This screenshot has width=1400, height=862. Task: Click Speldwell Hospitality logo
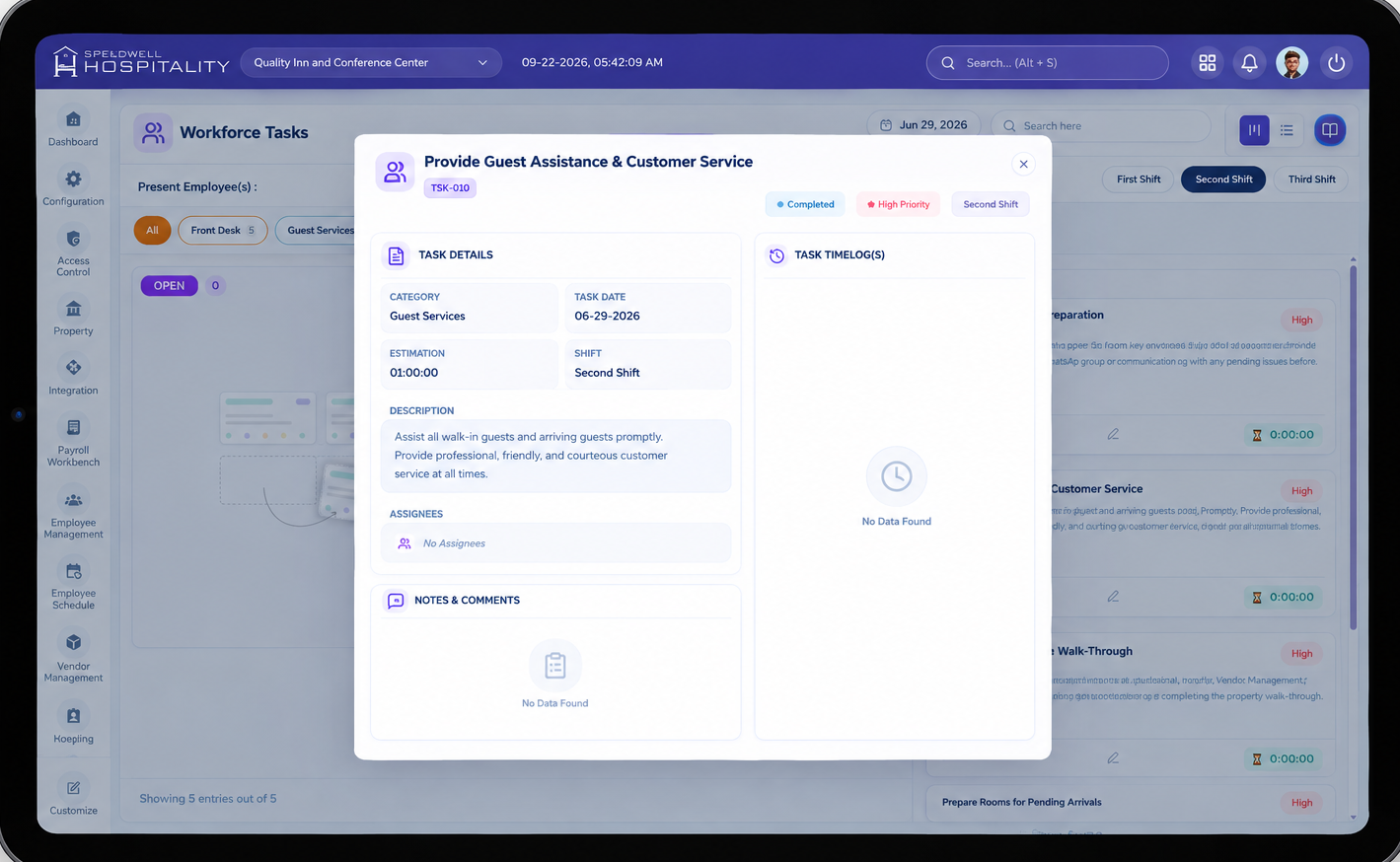140,62
